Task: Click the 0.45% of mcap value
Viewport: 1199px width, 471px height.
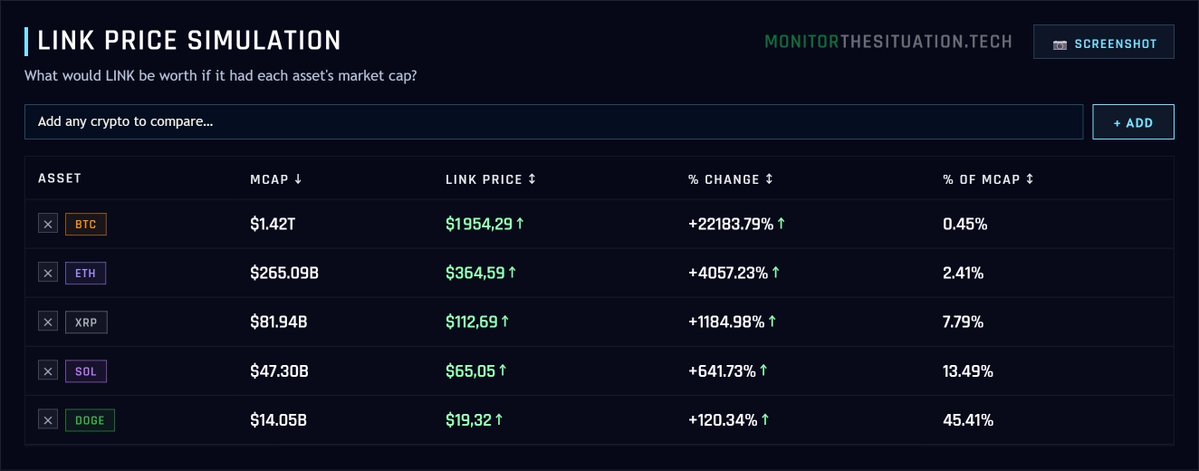Action: click(965, 224)
